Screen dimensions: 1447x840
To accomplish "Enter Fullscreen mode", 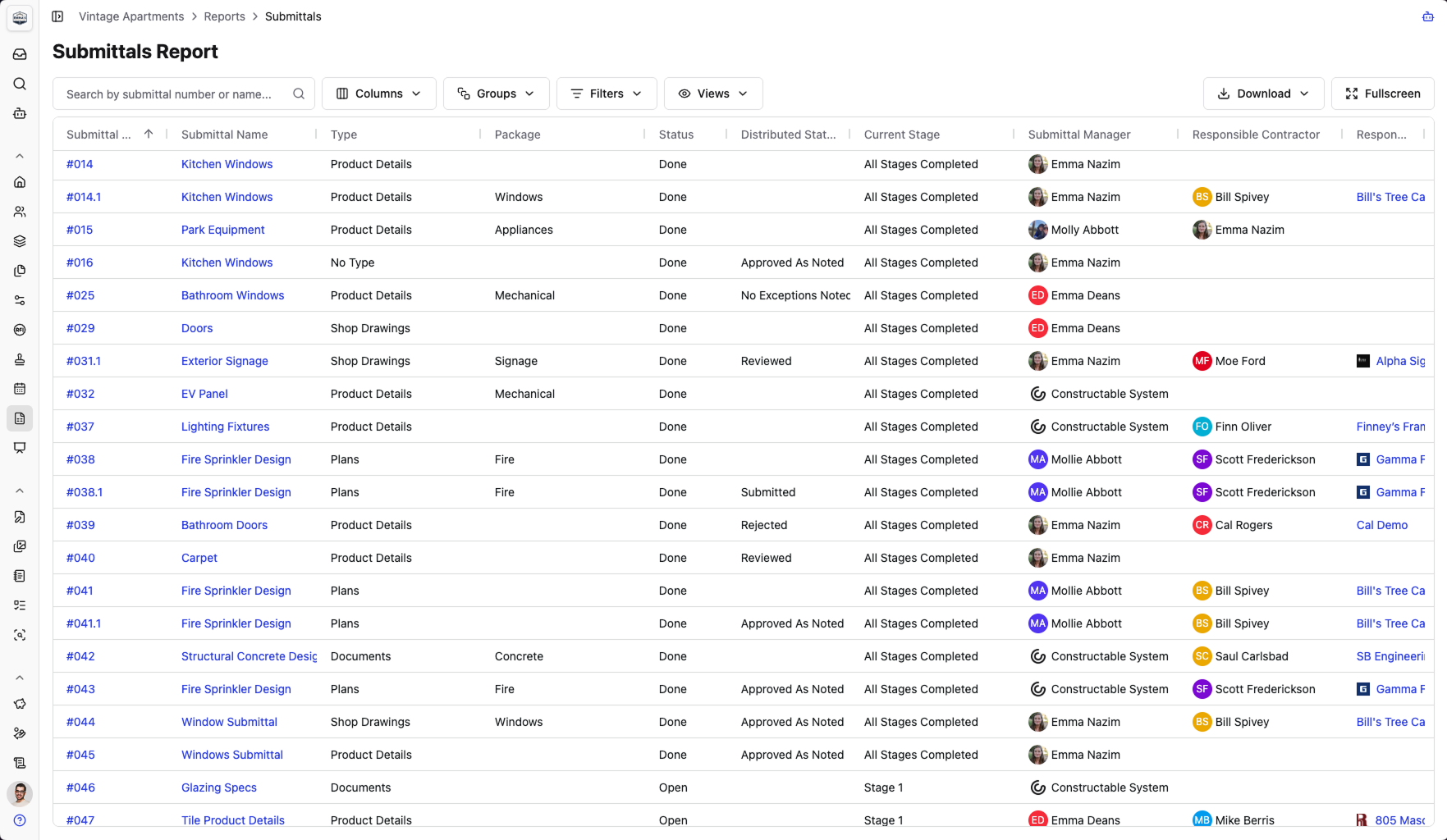I will coord(1382,94).
